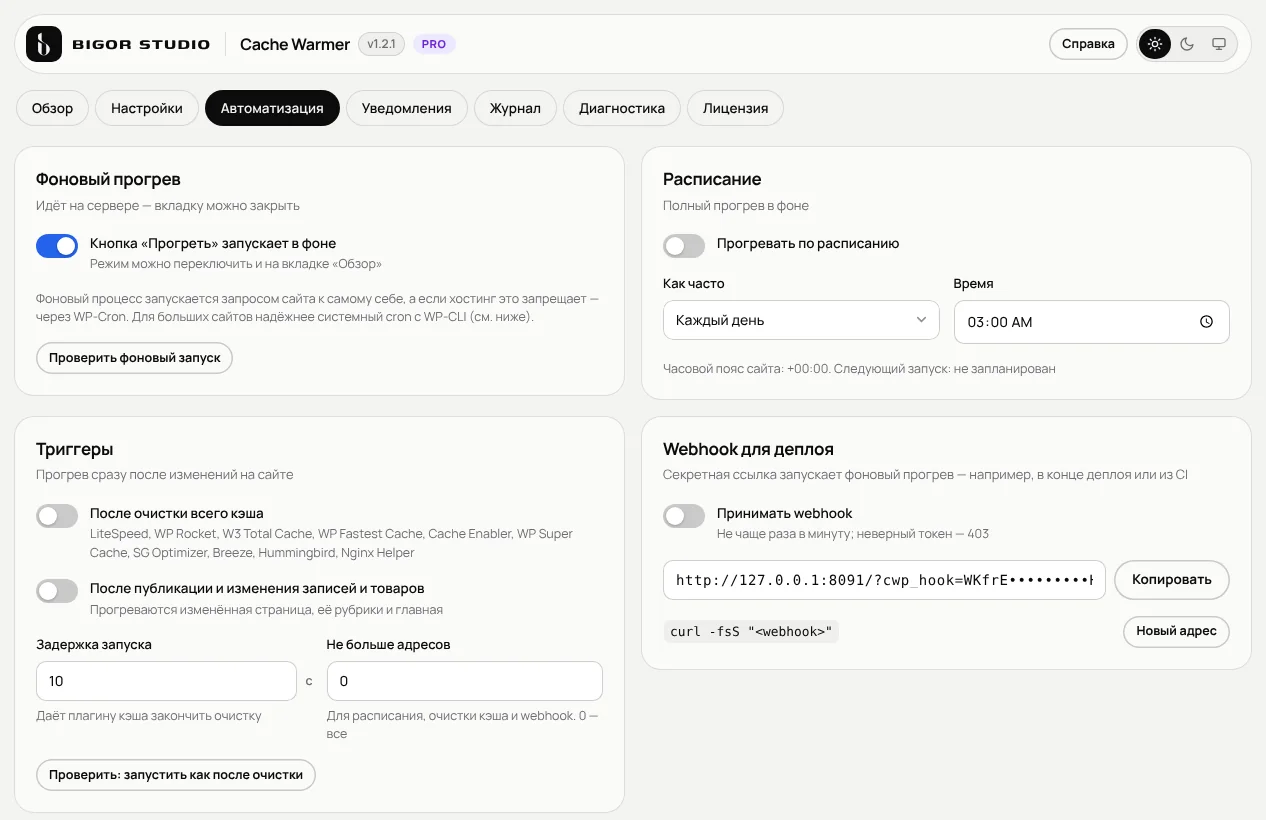The height and width of the screenshot is (820, 1266).
Task: Select system theme monitor icon
Action: (1219, 44)
